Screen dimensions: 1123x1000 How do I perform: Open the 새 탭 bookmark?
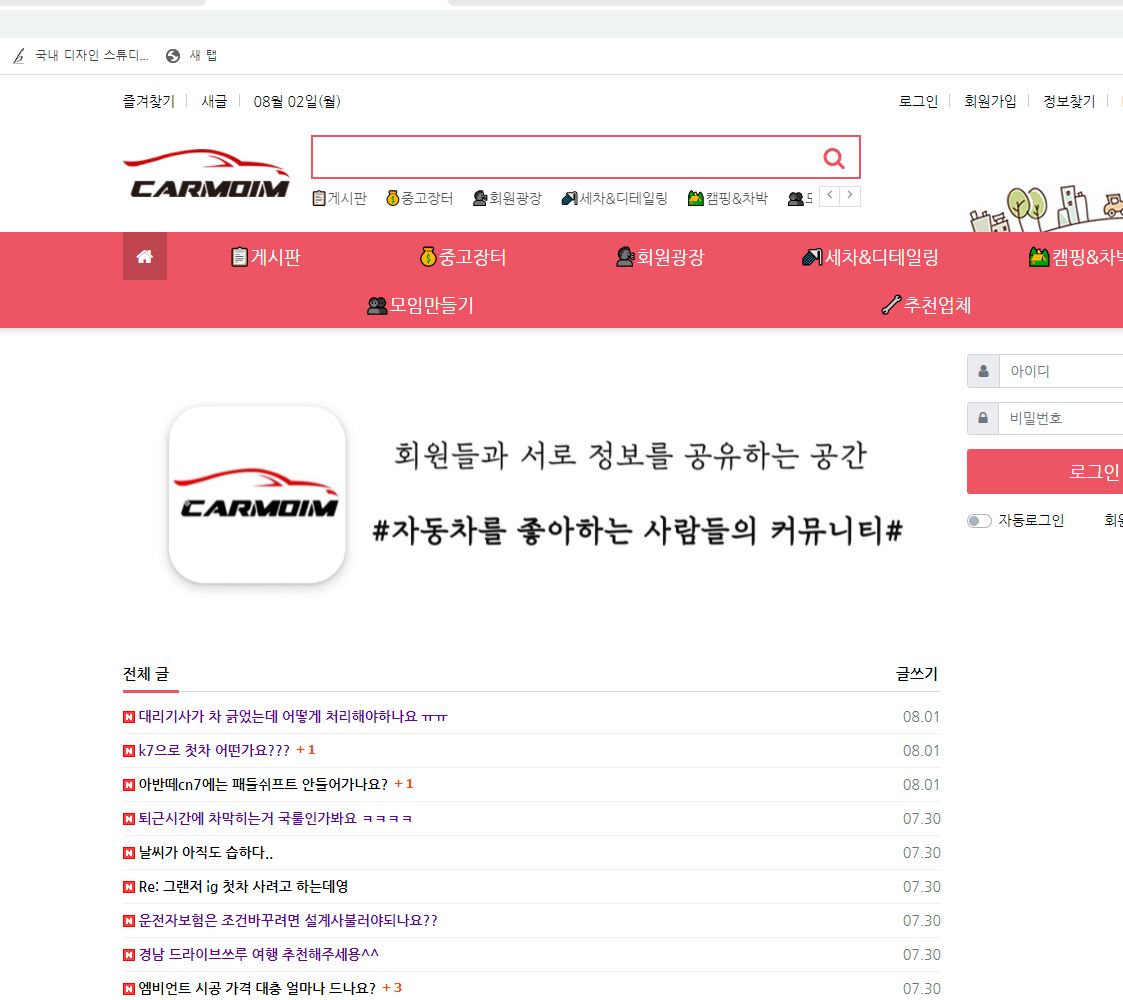tap(191, 56)
